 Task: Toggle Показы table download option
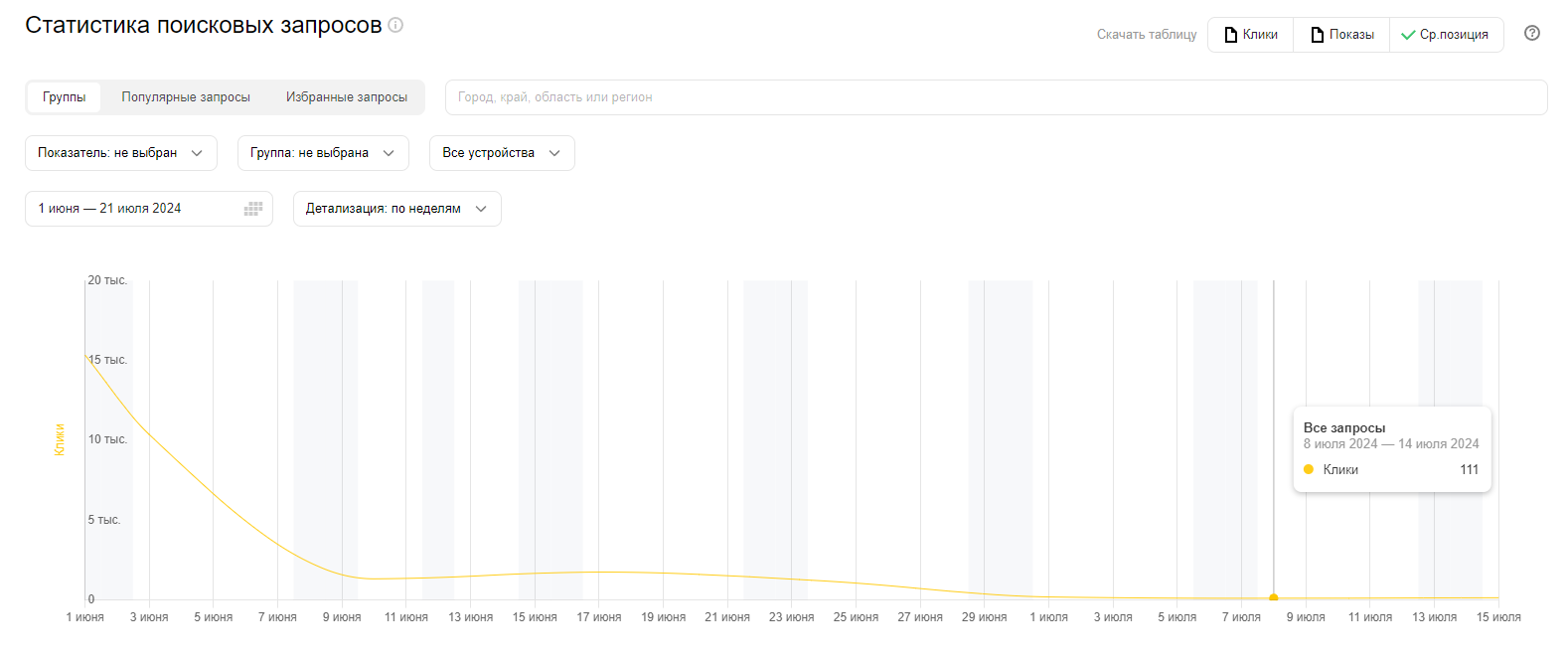click(1341, 35)
